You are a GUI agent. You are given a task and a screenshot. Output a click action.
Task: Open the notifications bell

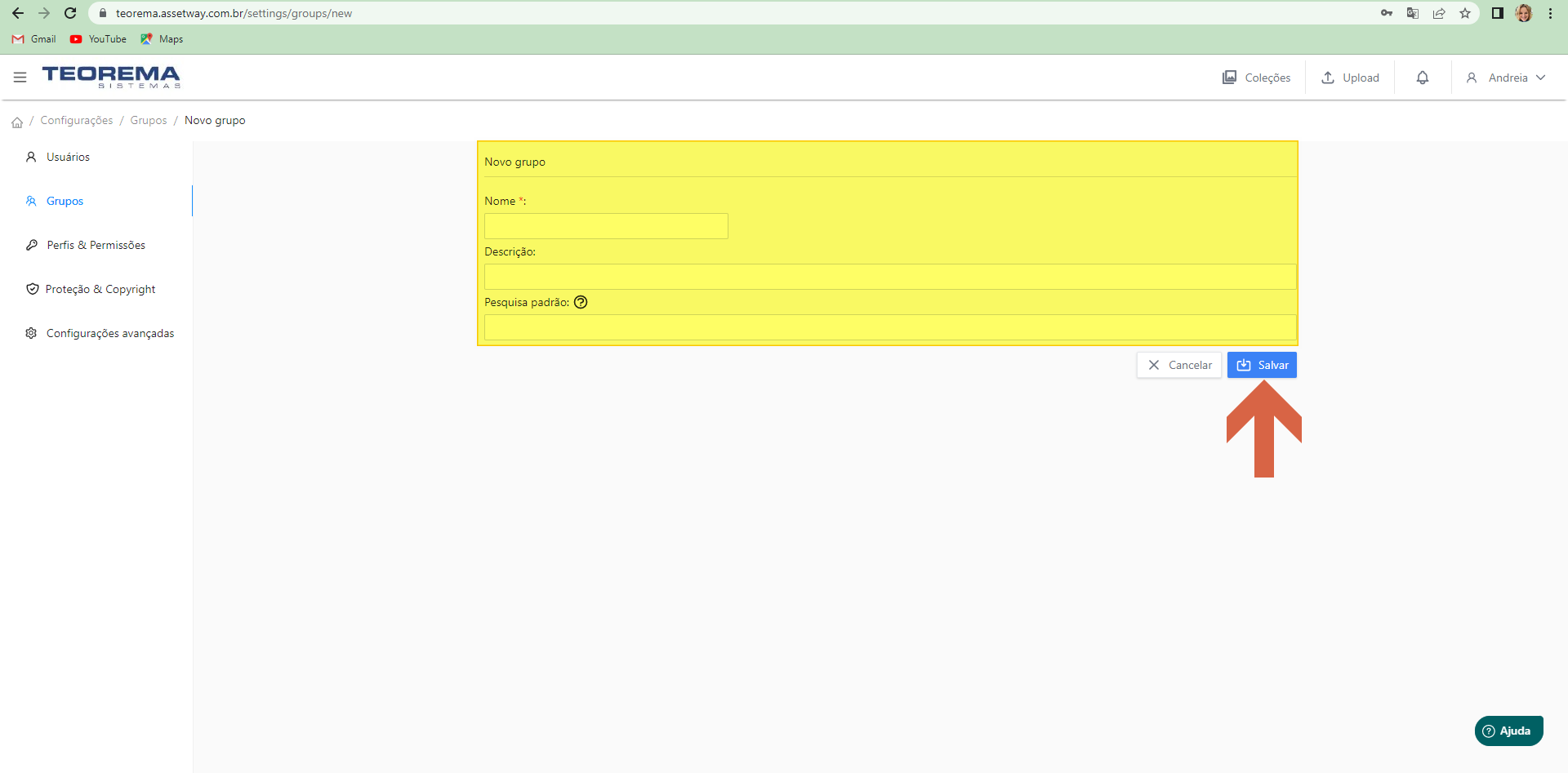click(x=1423, y=78)
